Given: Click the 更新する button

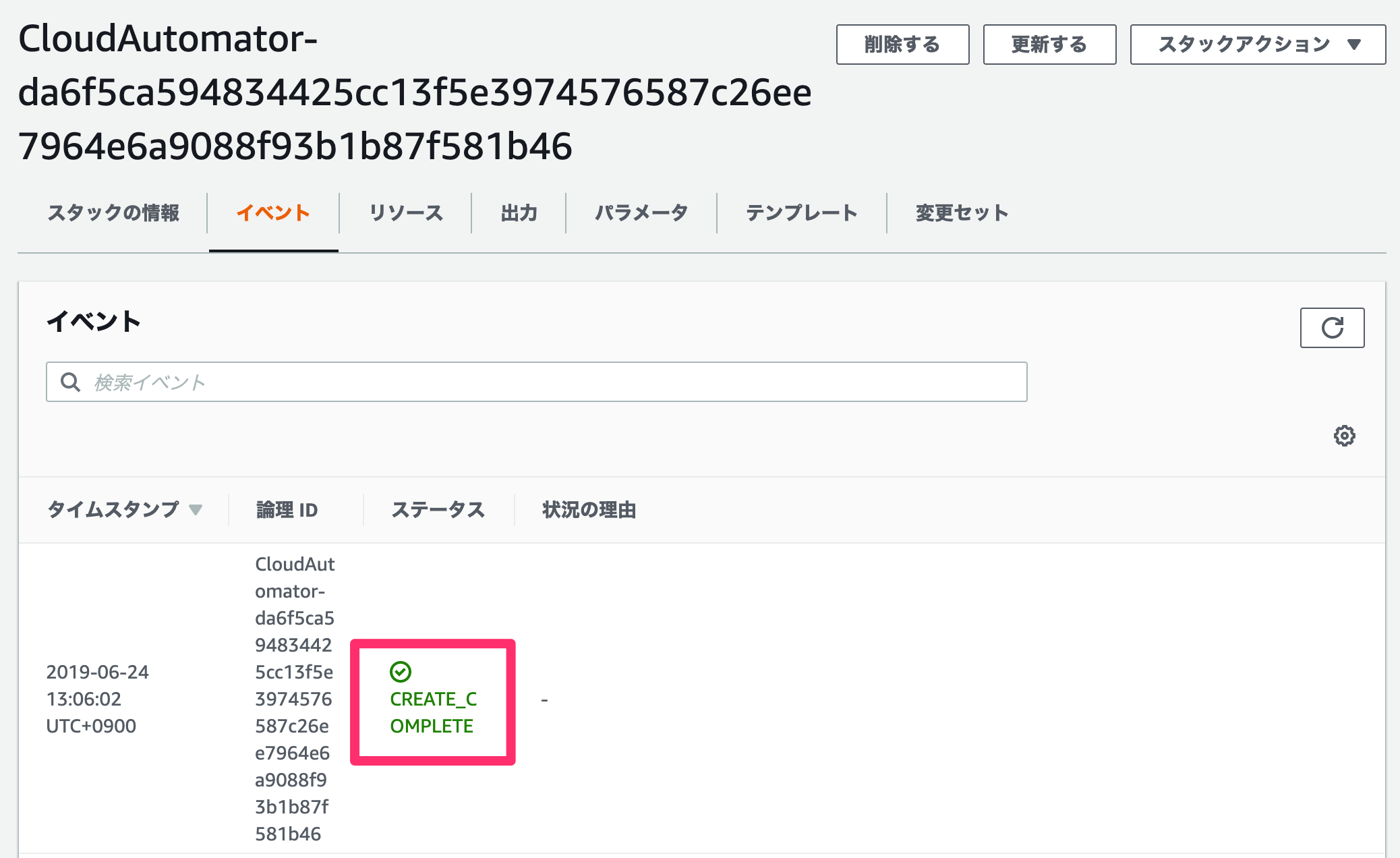Looking at the screenshot, I should (x=1049, y=45).
